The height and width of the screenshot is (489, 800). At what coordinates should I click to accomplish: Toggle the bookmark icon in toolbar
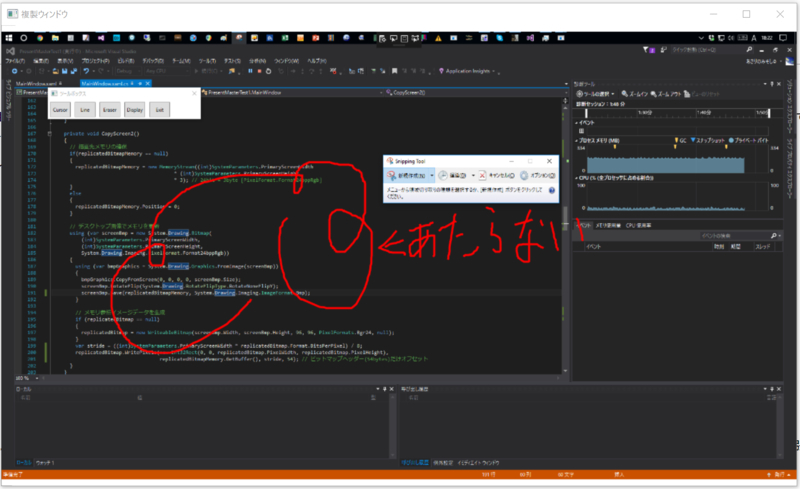[x=394, y=71]
